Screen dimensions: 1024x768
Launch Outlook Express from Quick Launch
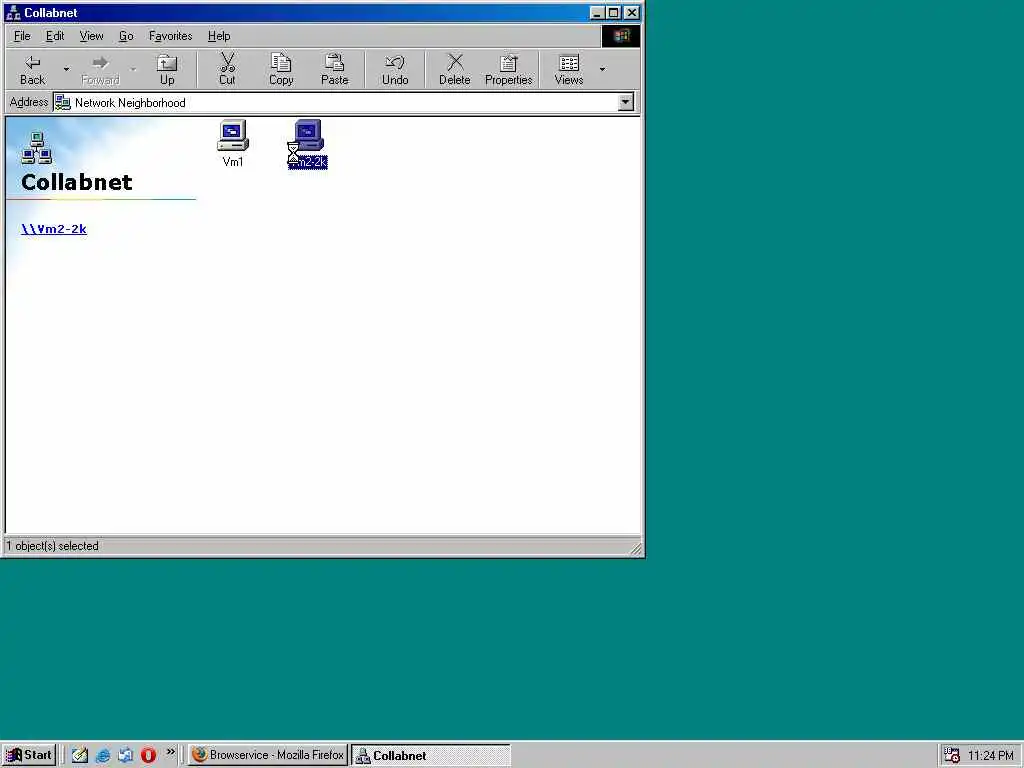[x=125, y=755]
